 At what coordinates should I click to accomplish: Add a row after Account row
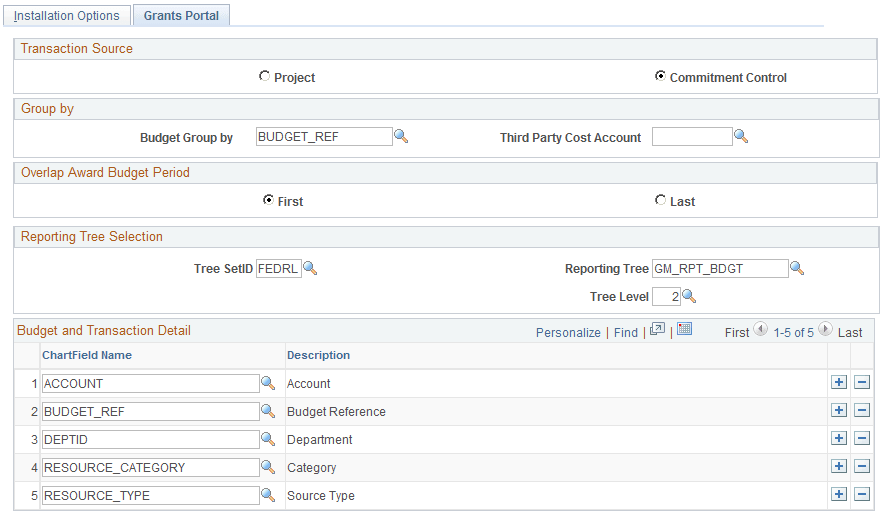pos(839,382)
